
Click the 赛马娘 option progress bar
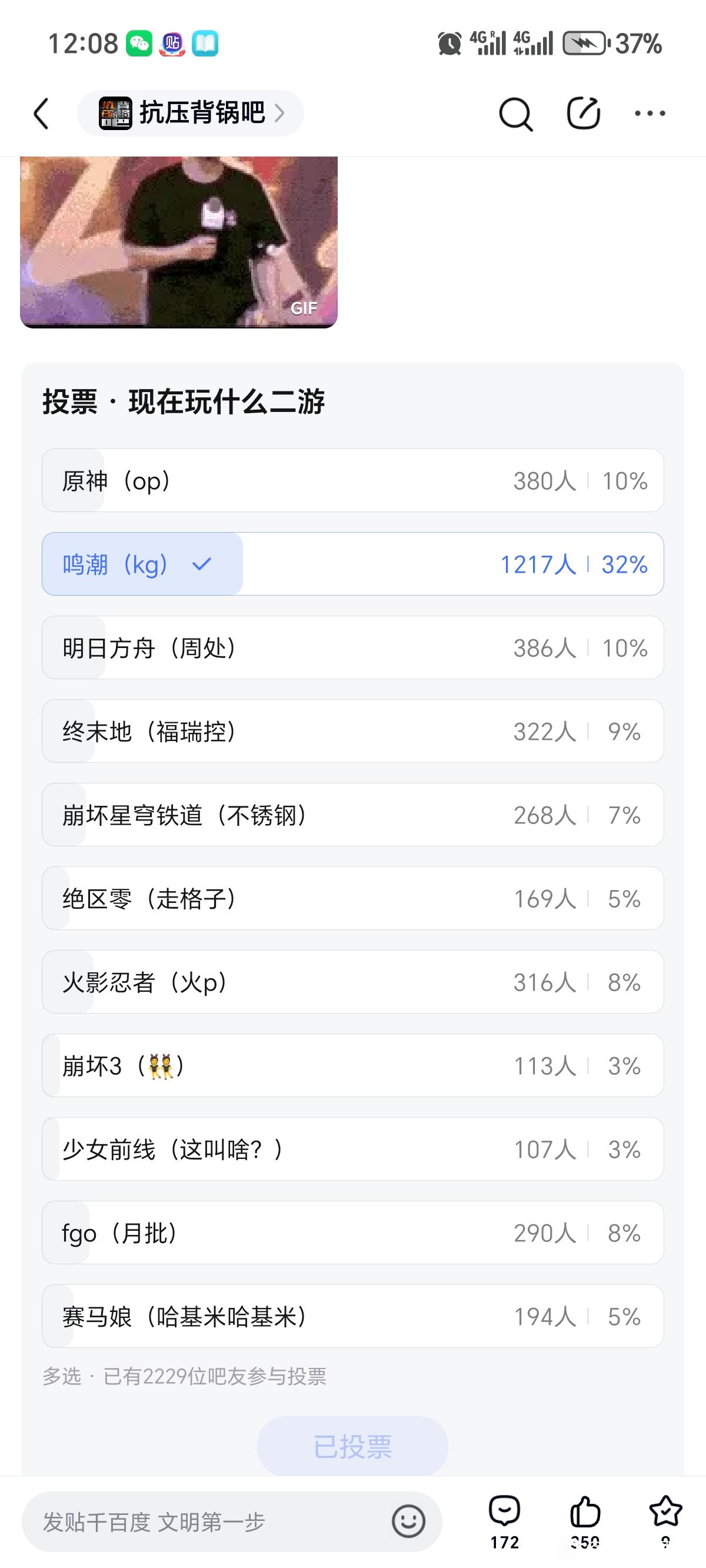click(352, 1316)
